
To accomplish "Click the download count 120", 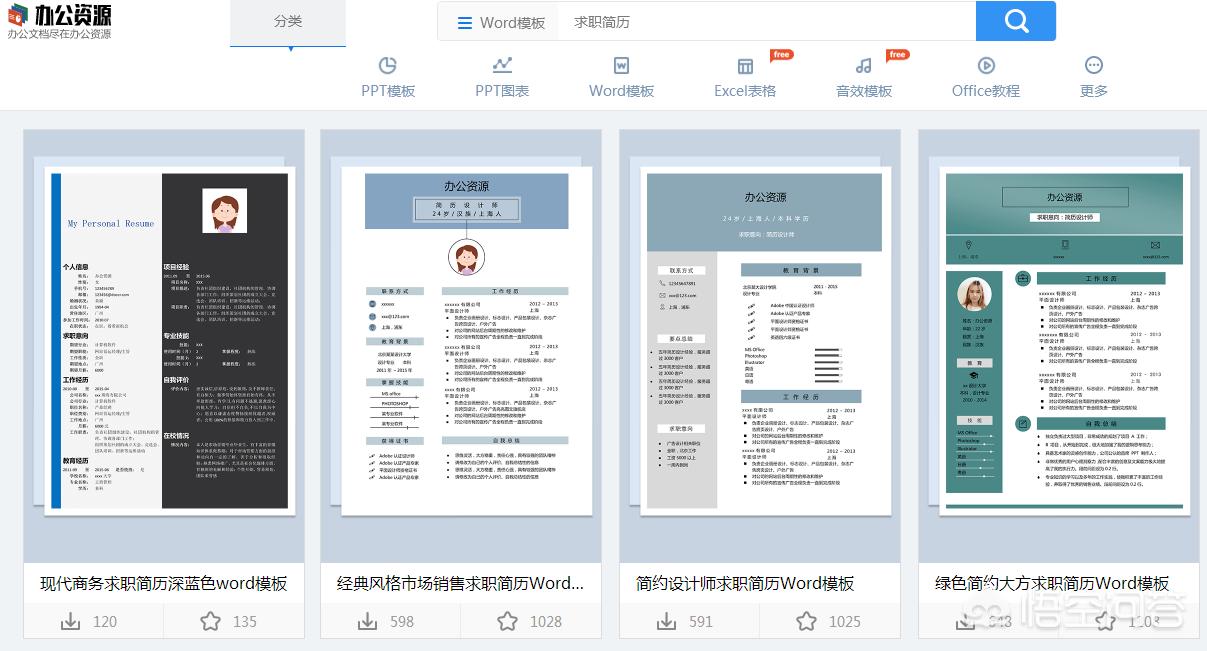I will pos(105,621).
